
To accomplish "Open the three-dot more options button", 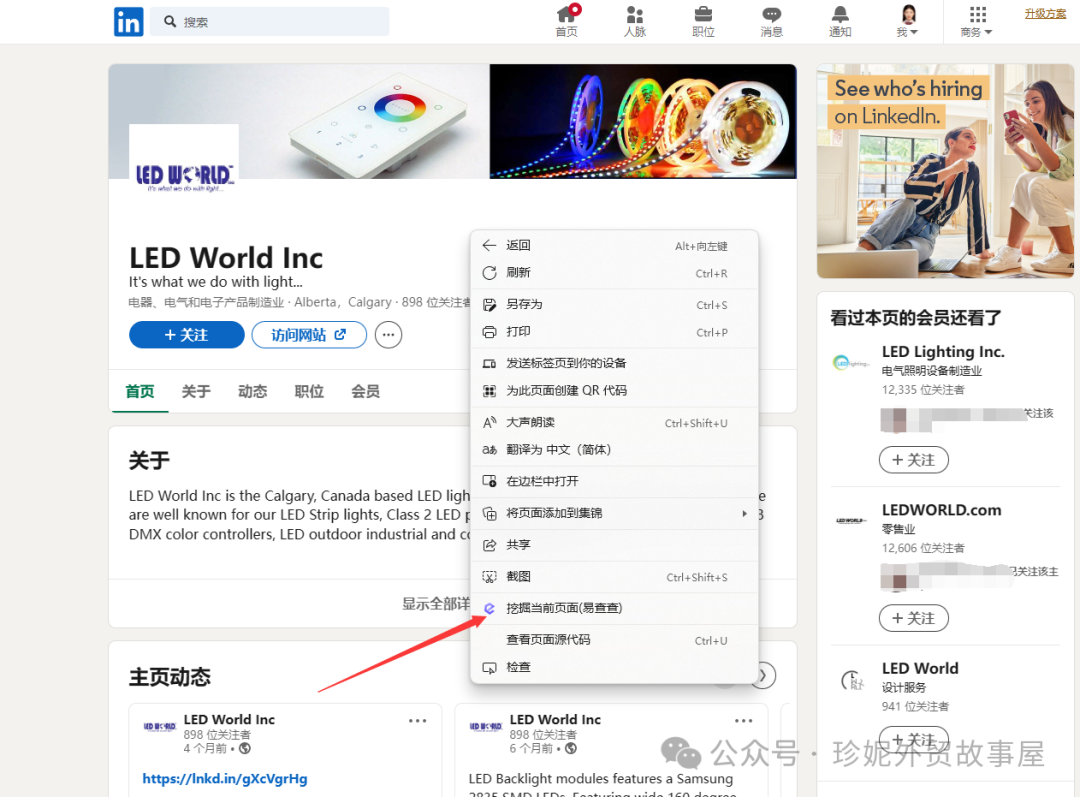I will tap(388, 335).
